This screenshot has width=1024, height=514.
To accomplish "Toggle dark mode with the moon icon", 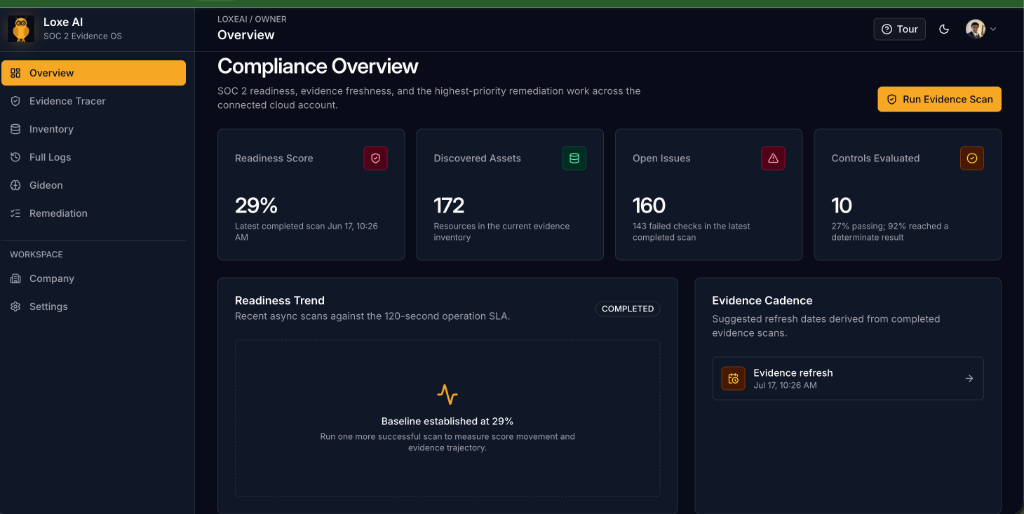I will point(944,29).
